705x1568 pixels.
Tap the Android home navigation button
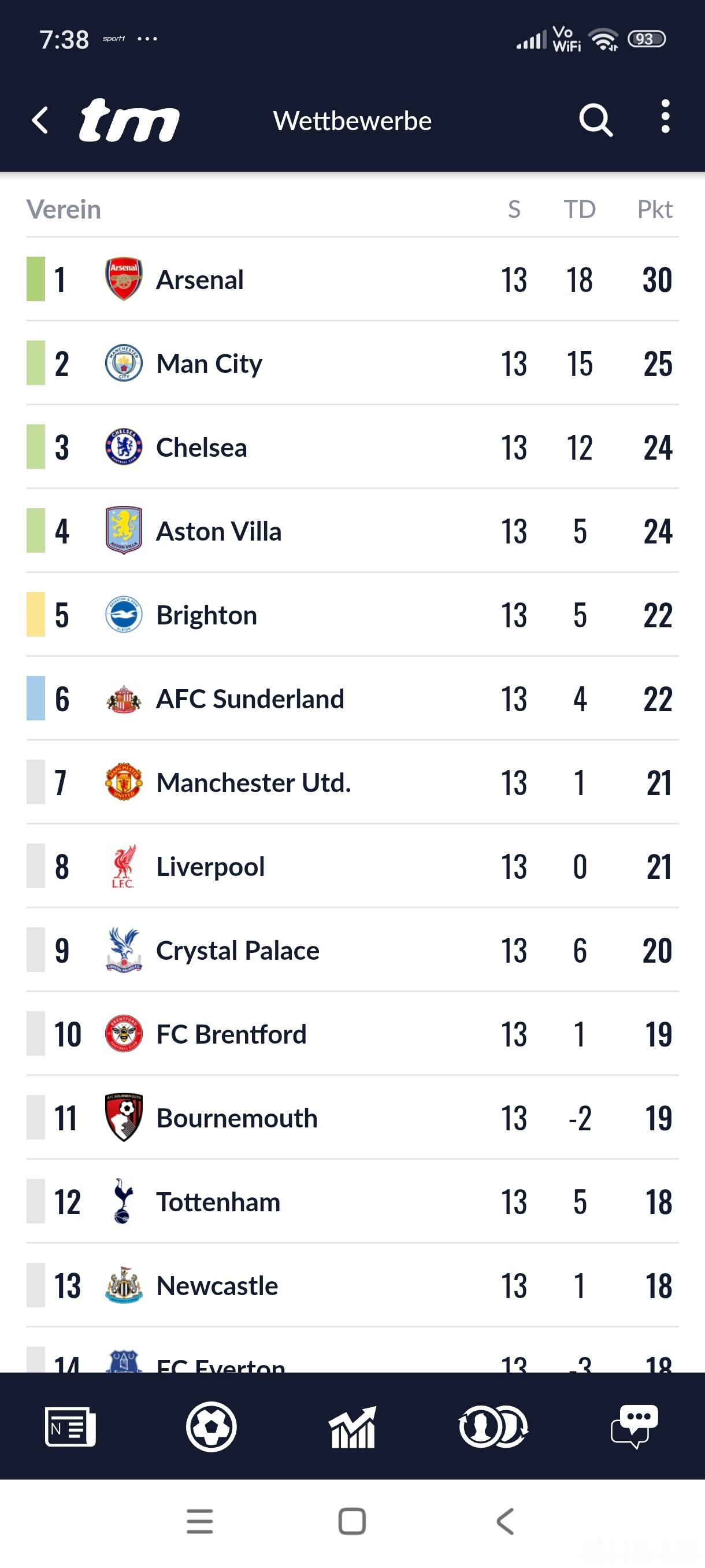pyautogui.click(x=352, y=1521)
